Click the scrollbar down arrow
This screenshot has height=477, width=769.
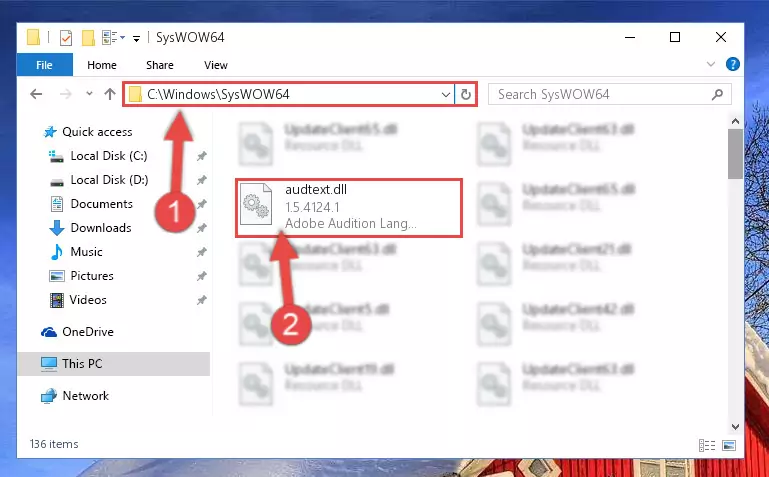coord(735,427)
